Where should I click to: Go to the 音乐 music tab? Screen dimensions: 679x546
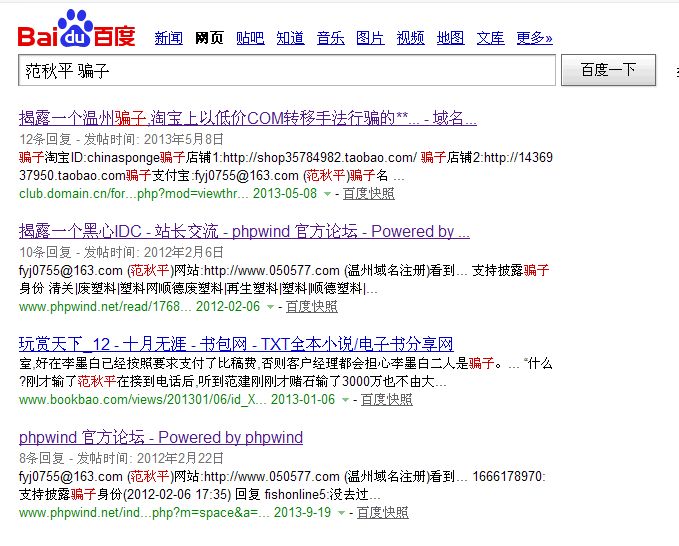[x=330, y=38]
